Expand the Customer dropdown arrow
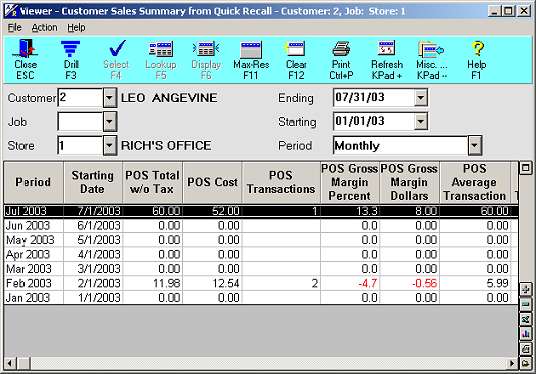 (x=109, y=98)
